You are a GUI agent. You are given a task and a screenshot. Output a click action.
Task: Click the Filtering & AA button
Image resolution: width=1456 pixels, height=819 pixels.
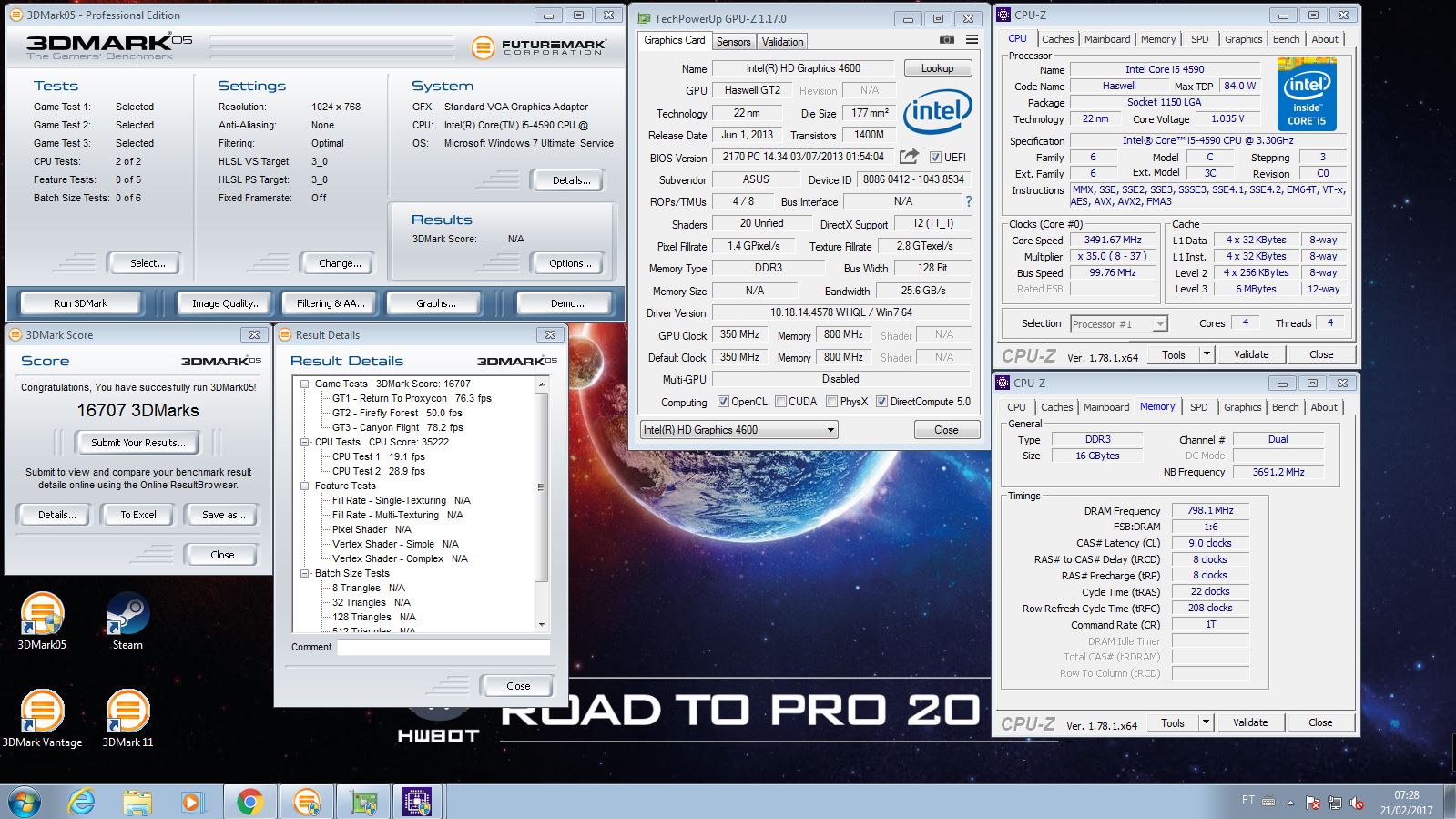point(331,303)
